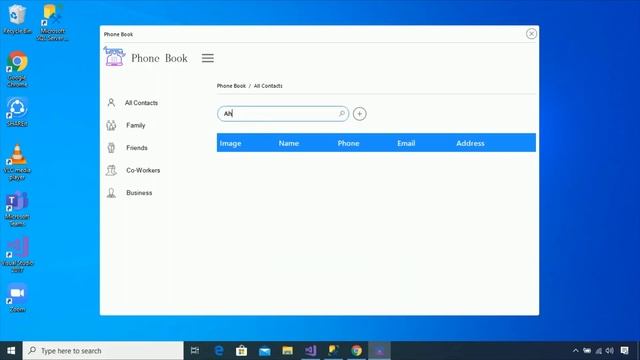The width and height of the screenshot is (640, 360).
Task: Click the taskbar search box
Action: (x=103, y=351)
